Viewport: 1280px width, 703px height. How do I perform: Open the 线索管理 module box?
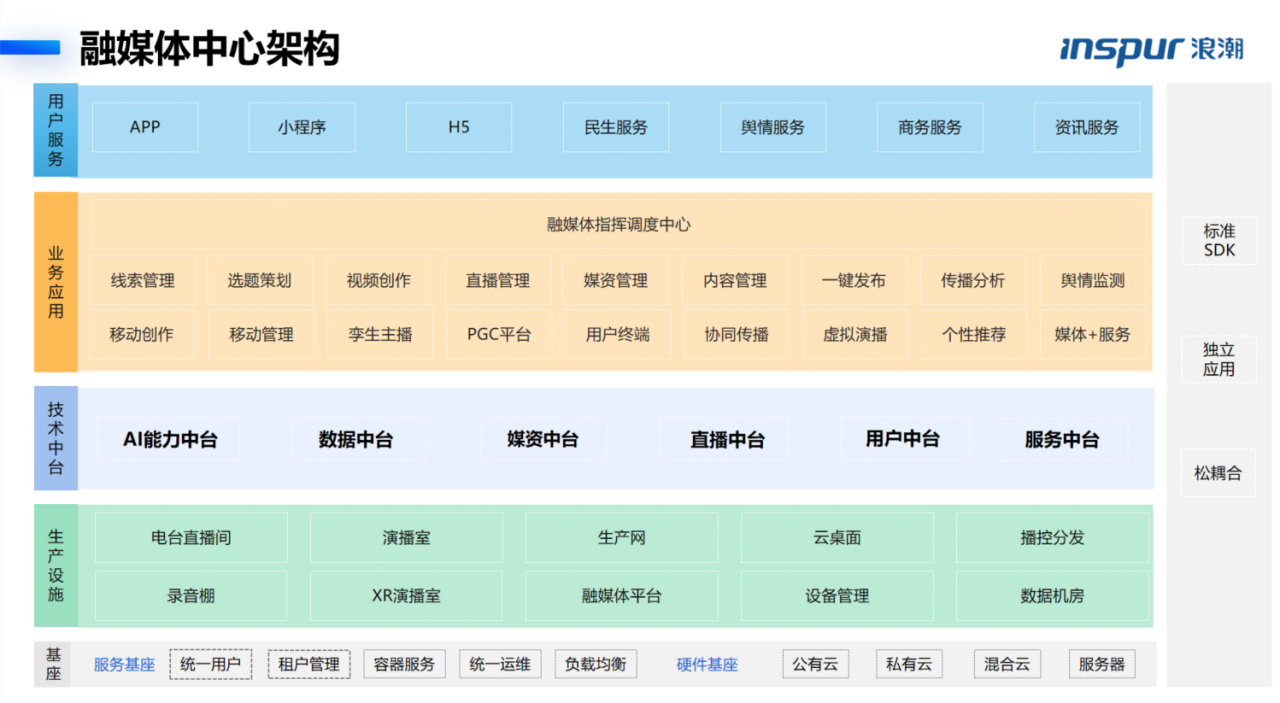pyautogui.click(x=143, y=281)
